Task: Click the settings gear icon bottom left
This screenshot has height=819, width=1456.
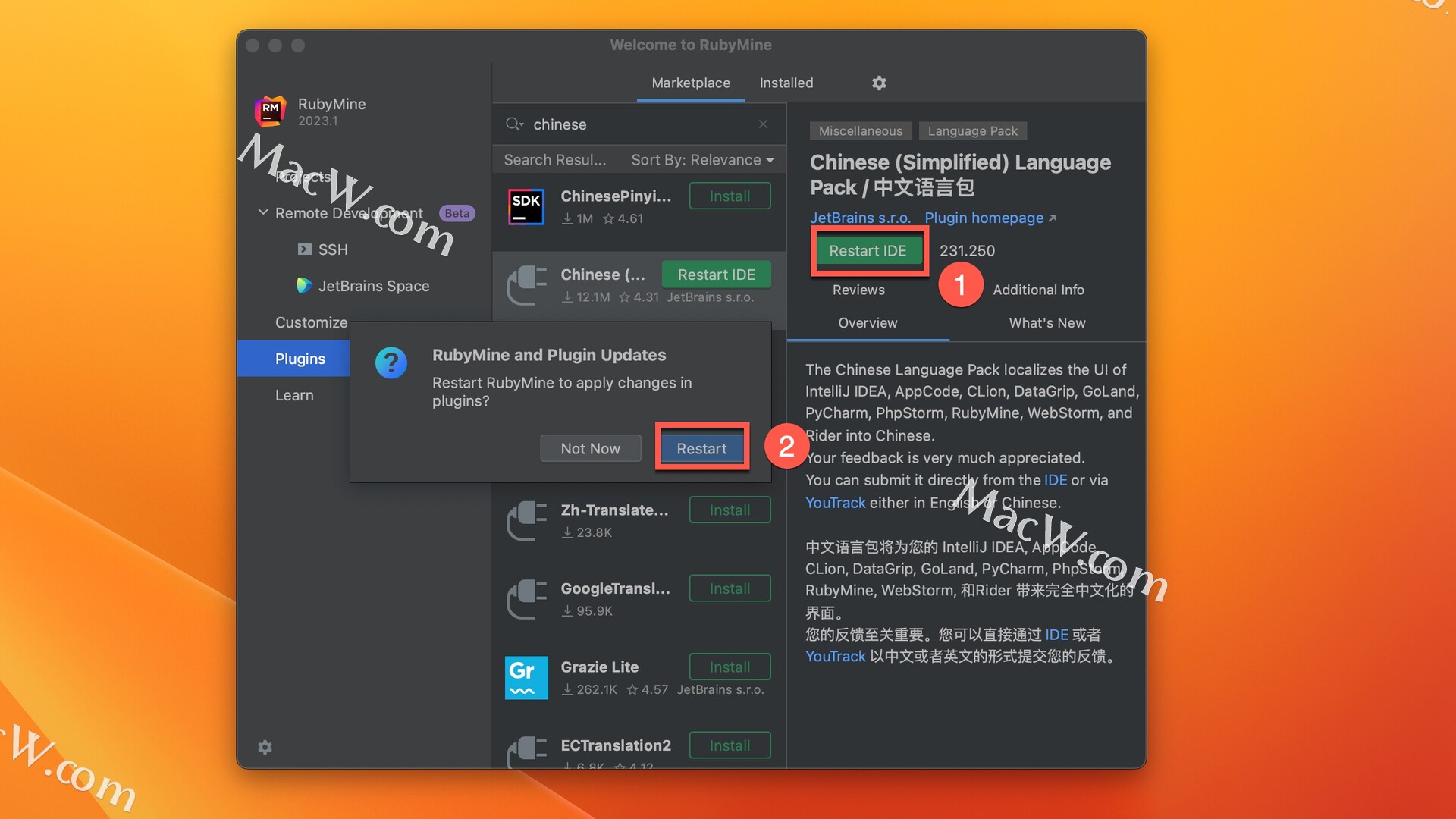Action: [265, 747]
